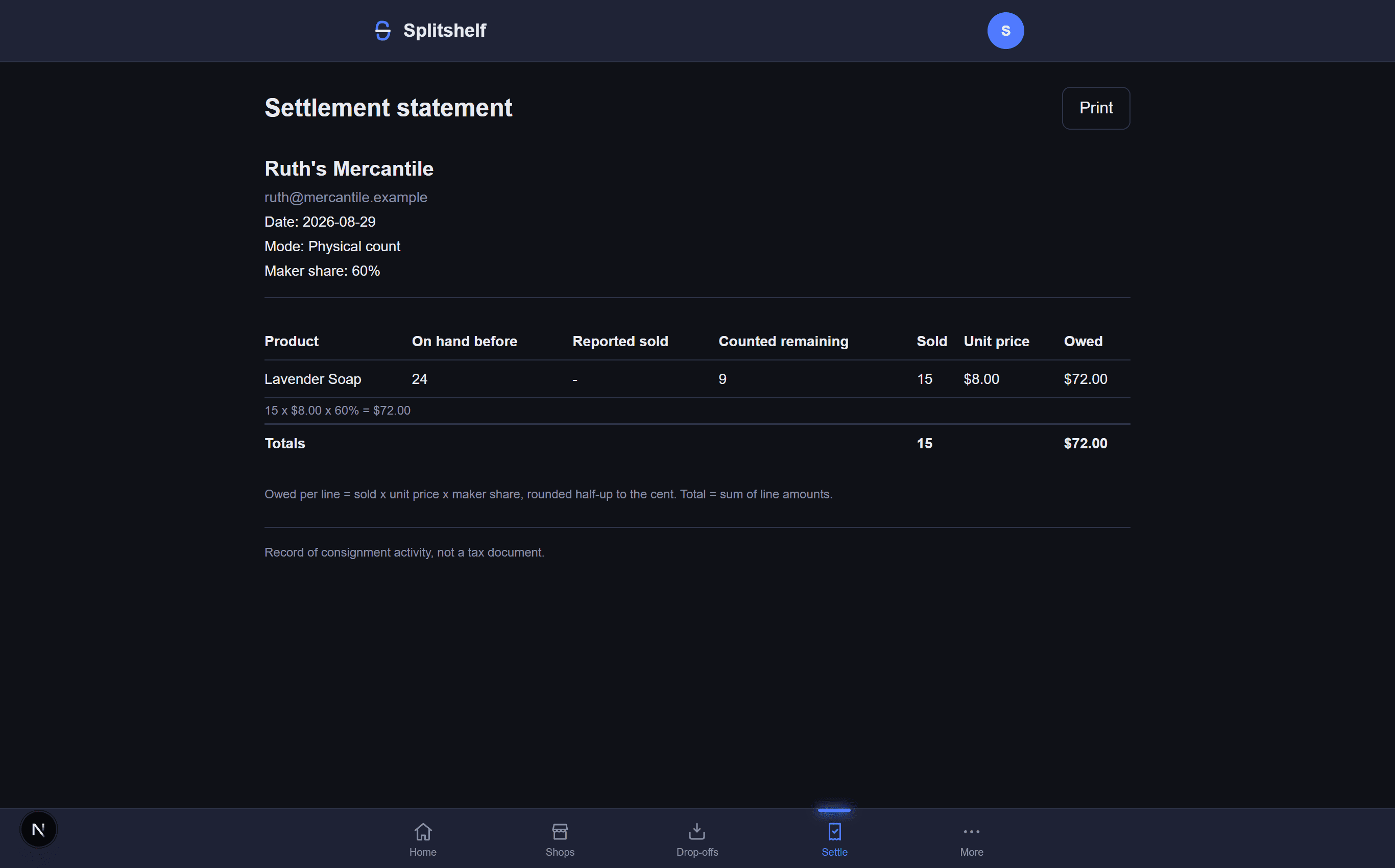Click the tax document disclaimer note
Screen dimensions: 1395x868
pyautogui.click(x=404, y=552)
